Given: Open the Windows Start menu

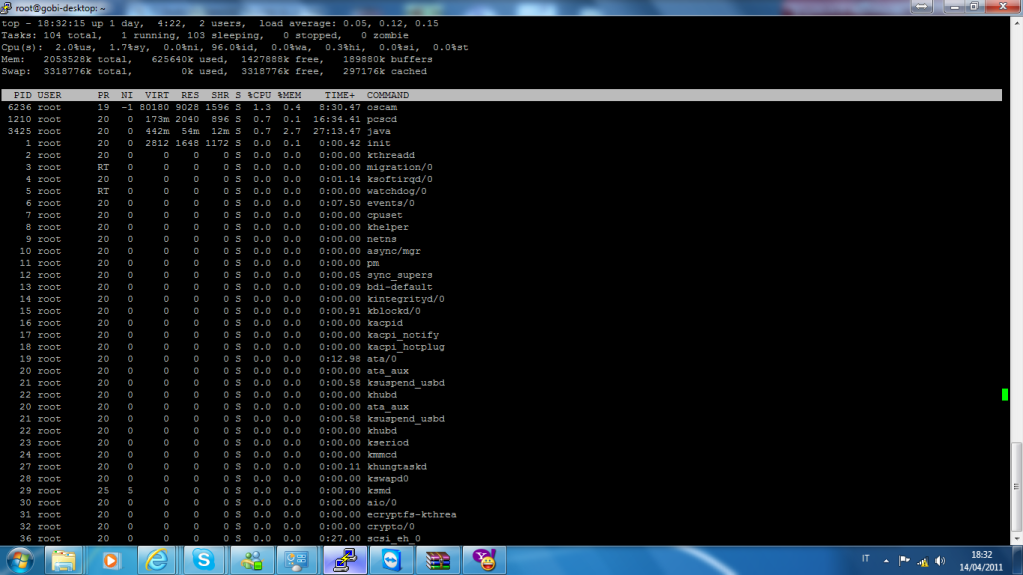Looking at the screenshot, I should click(20, 560).
